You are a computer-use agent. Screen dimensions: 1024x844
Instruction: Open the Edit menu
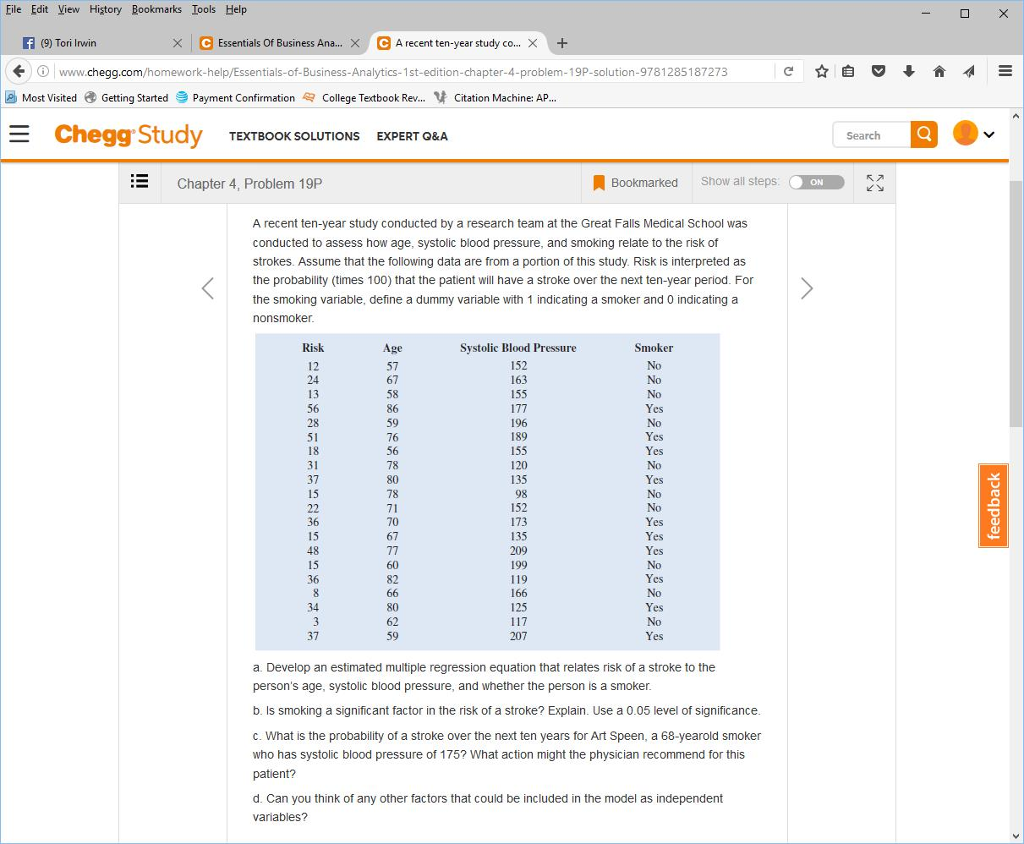click(x=39, y=10)
